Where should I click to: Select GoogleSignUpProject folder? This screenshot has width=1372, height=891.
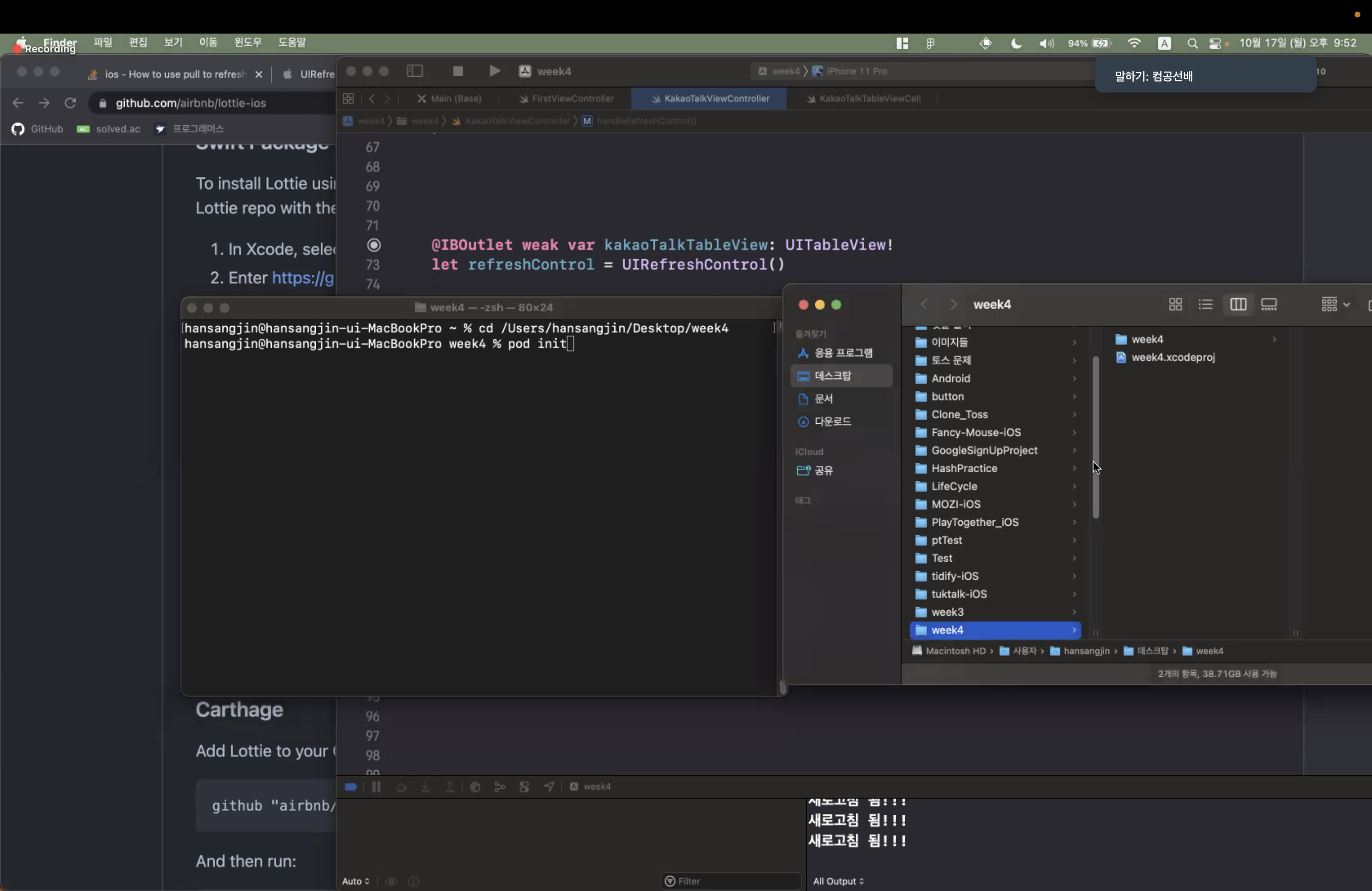[x=995, y=450]
